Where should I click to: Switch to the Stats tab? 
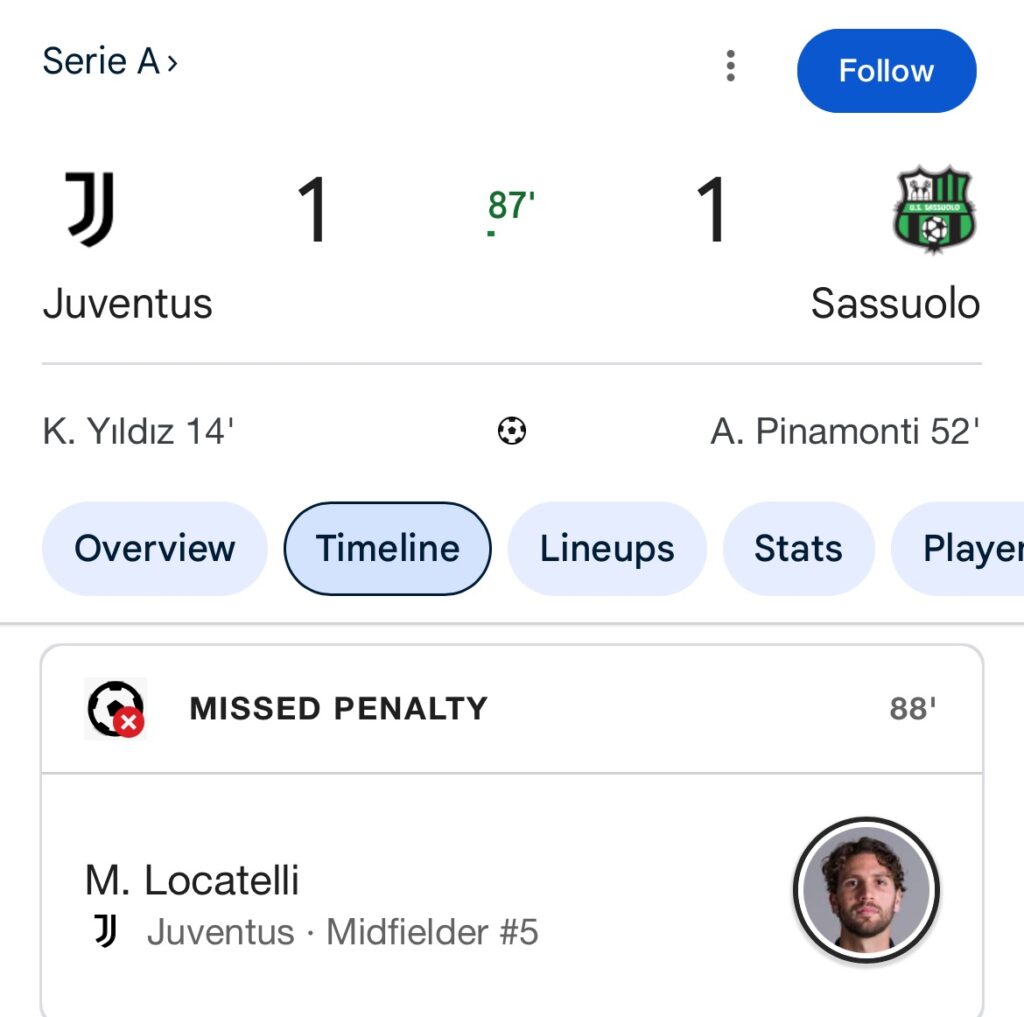point(798,549)
